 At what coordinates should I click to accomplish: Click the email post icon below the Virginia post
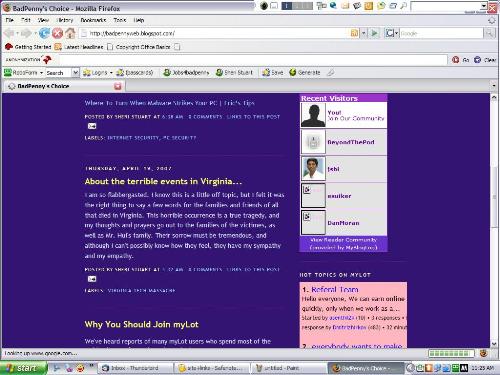click(92, 279)
